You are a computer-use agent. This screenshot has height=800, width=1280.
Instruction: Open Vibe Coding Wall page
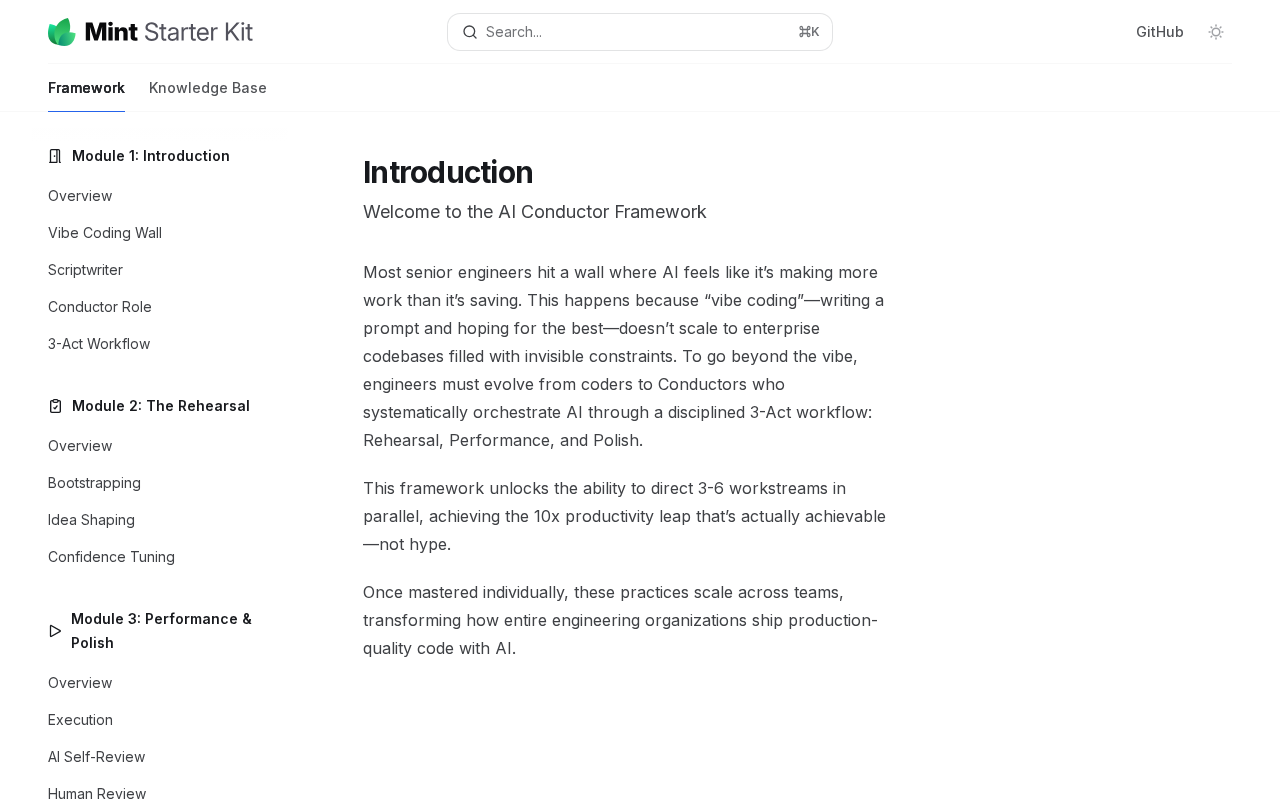click(105, 233)
